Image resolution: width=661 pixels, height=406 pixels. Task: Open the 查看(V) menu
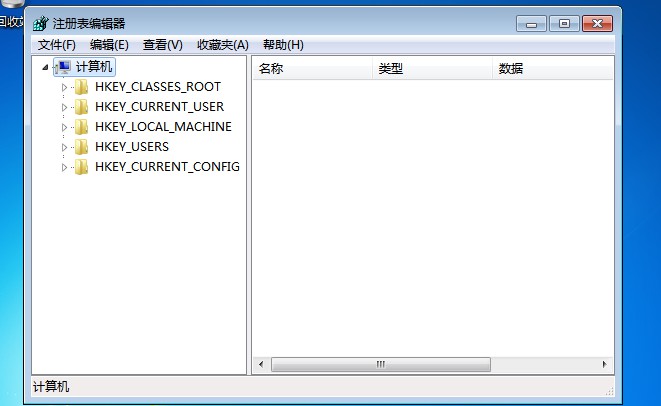[163, 45]
